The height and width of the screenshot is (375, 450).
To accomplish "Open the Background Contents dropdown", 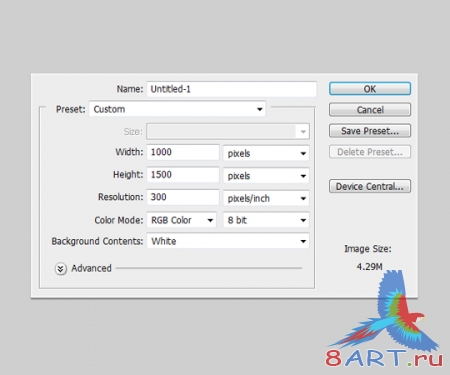I will click(x=228, y=241).
